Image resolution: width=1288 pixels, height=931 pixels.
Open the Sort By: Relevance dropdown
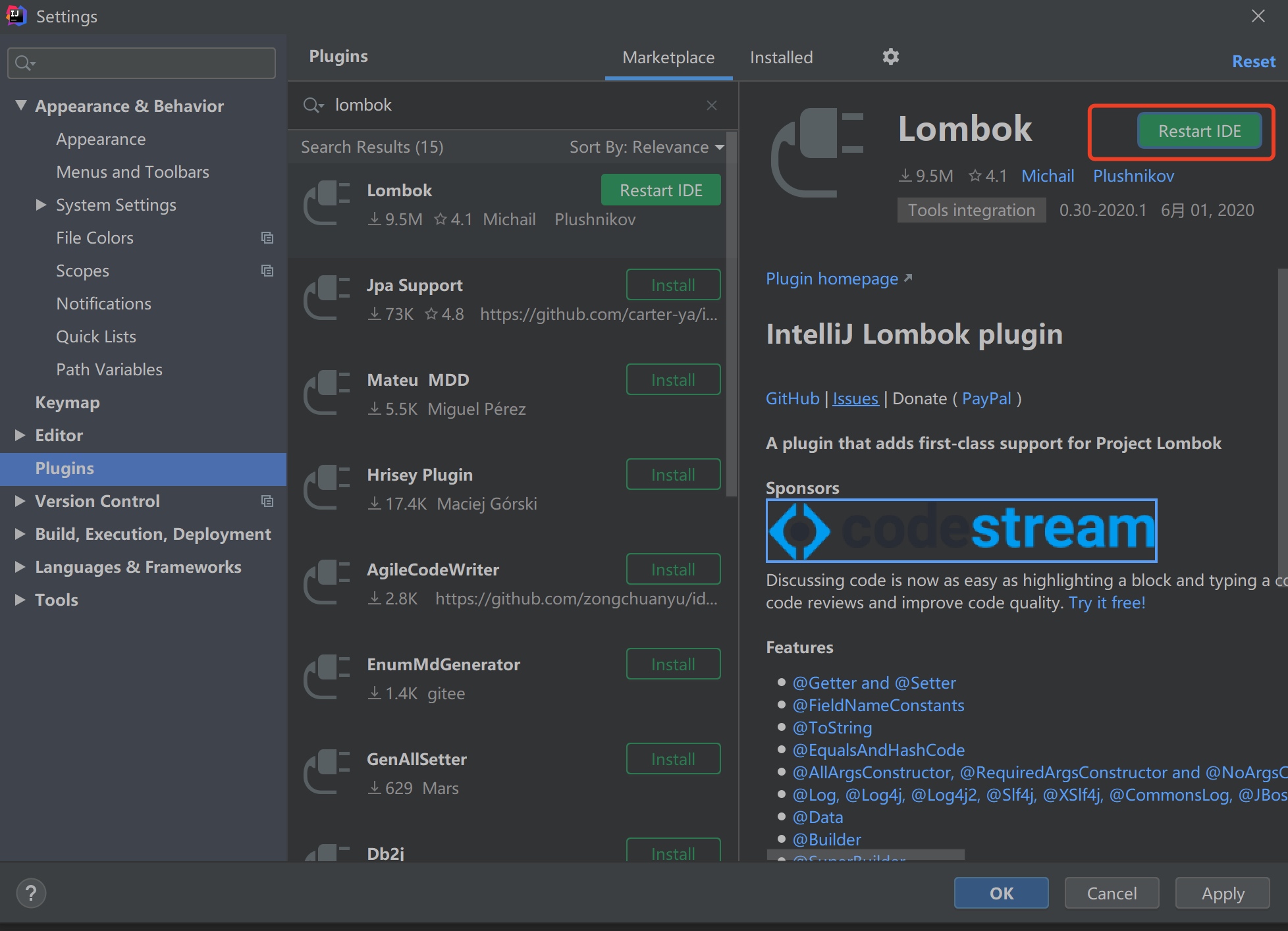647,147
